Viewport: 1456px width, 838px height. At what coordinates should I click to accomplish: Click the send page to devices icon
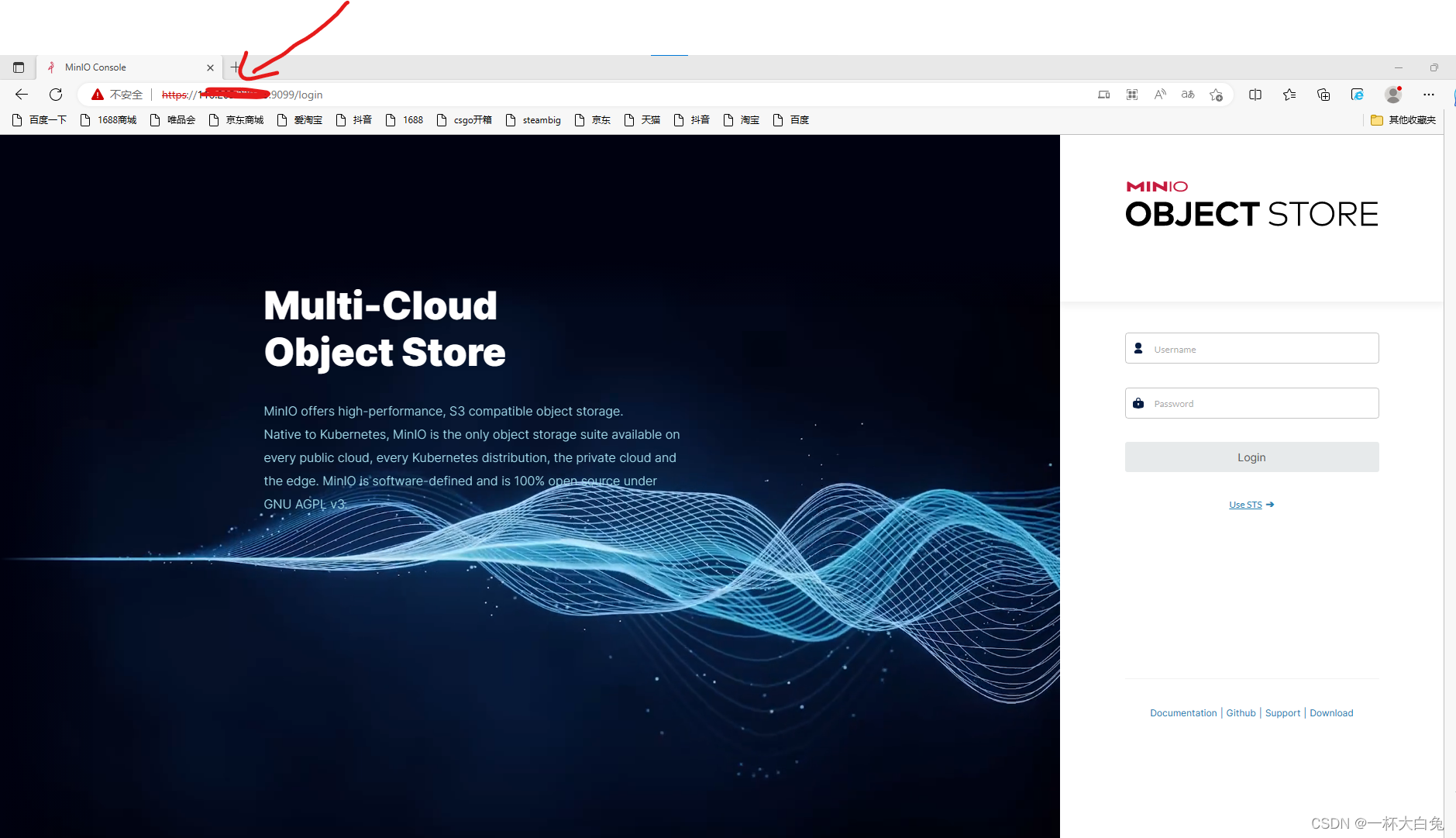point(1104,95)
